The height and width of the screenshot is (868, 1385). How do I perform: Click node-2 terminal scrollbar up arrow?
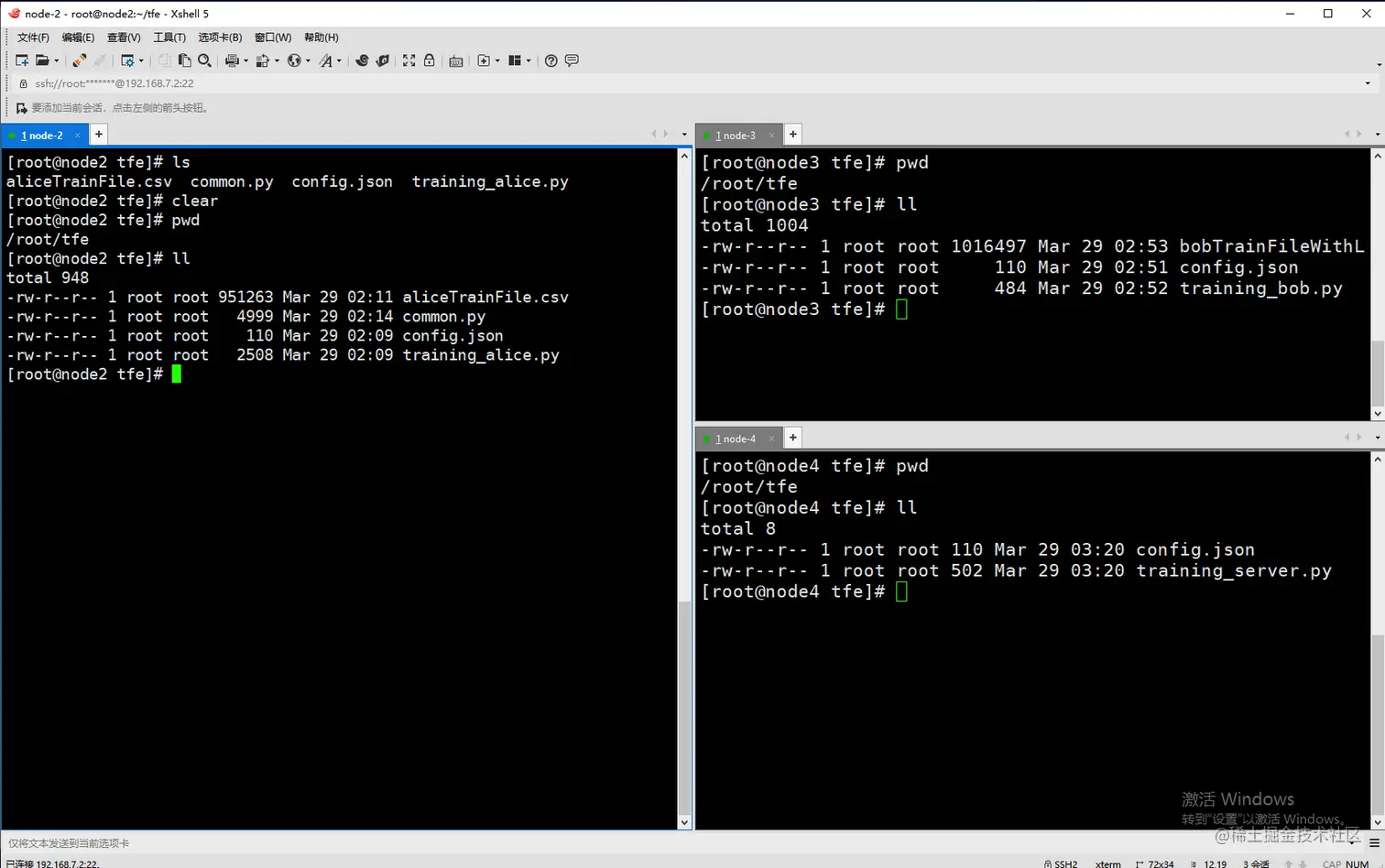[684, 157]
